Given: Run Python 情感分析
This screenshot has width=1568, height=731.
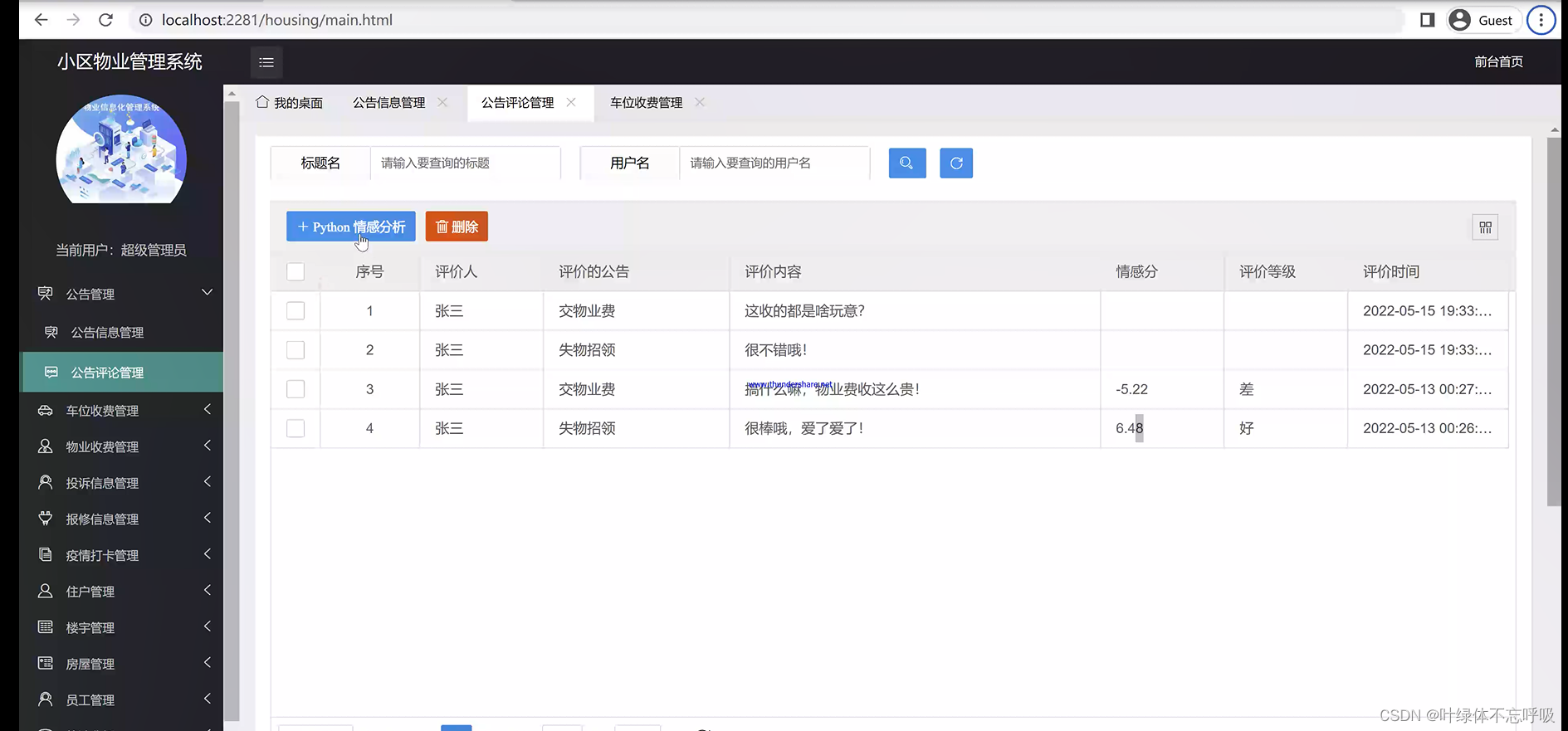Looking at the screenshot, I should click(x=351, y=227).
